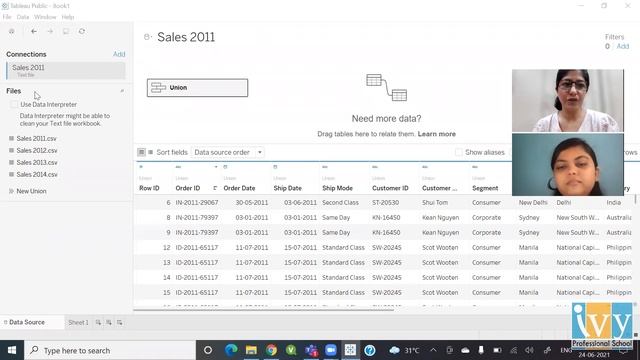Enable Use Data Interpreter checkbox

tap(14, 104)
